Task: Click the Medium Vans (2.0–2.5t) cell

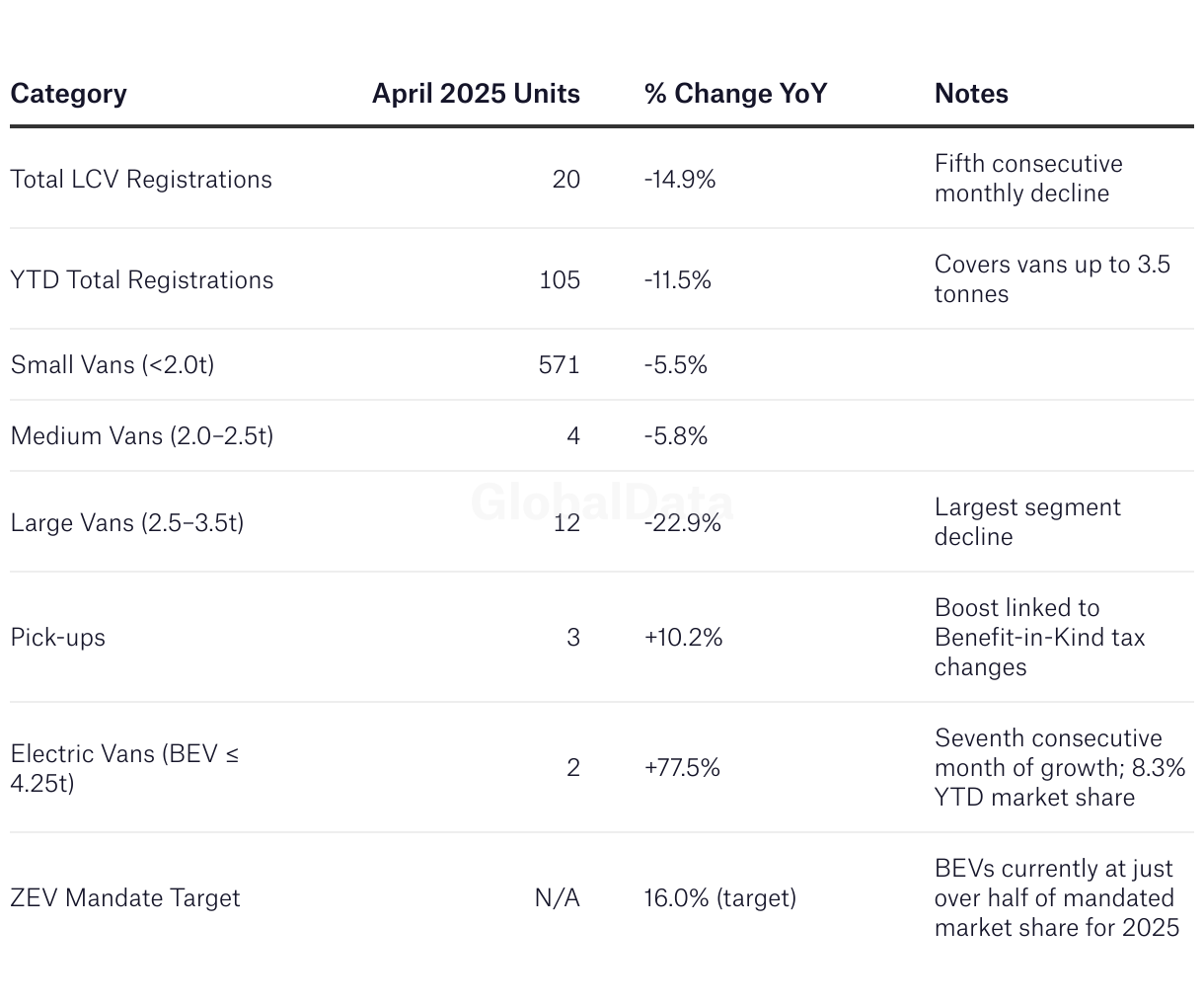Action: pyautogui.click(x=142, y=435)
